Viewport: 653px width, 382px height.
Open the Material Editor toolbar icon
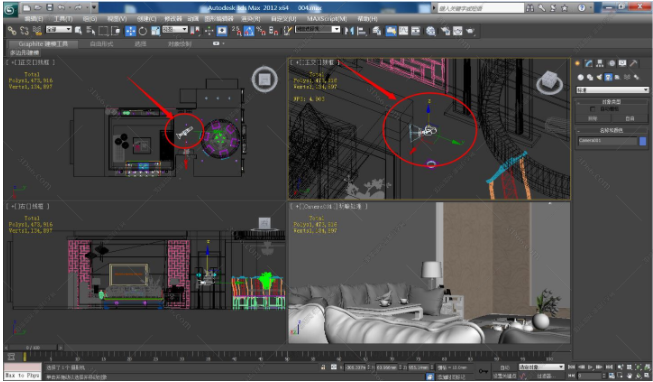tap(431, 31)
